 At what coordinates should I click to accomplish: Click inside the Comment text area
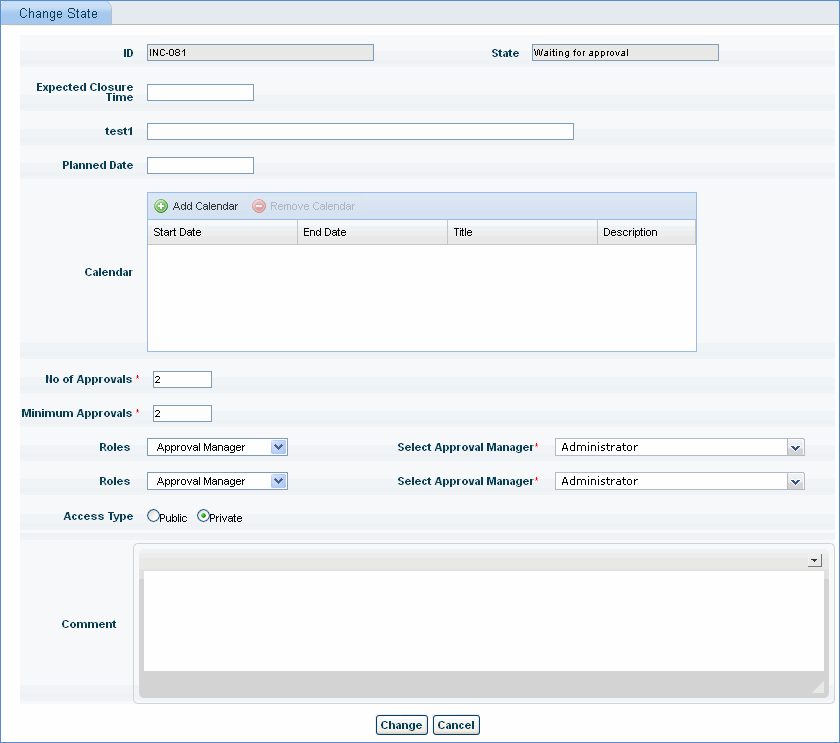[483, 620]
